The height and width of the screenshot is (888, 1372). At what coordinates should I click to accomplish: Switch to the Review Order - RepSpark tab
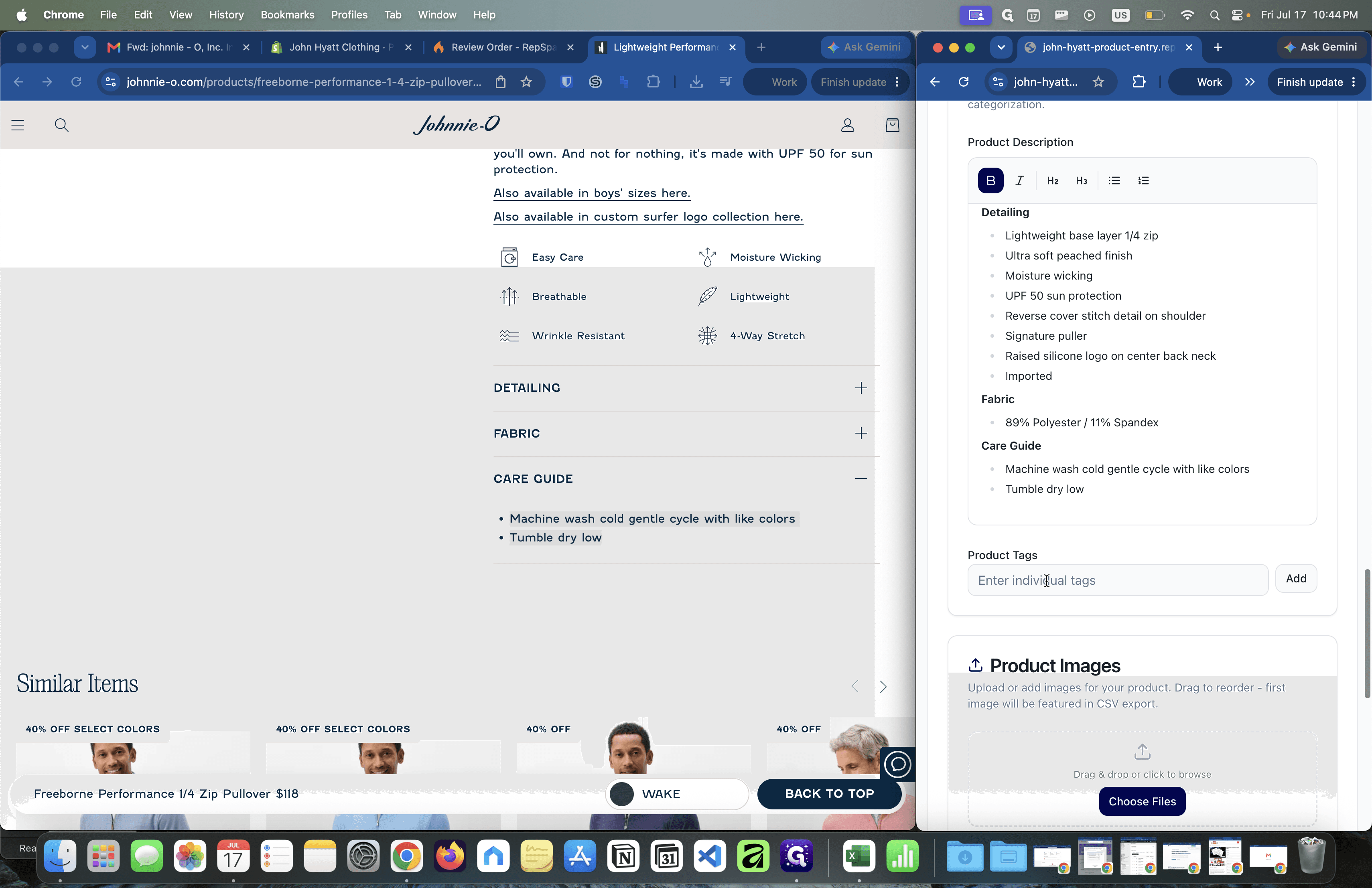click(503, 47)
